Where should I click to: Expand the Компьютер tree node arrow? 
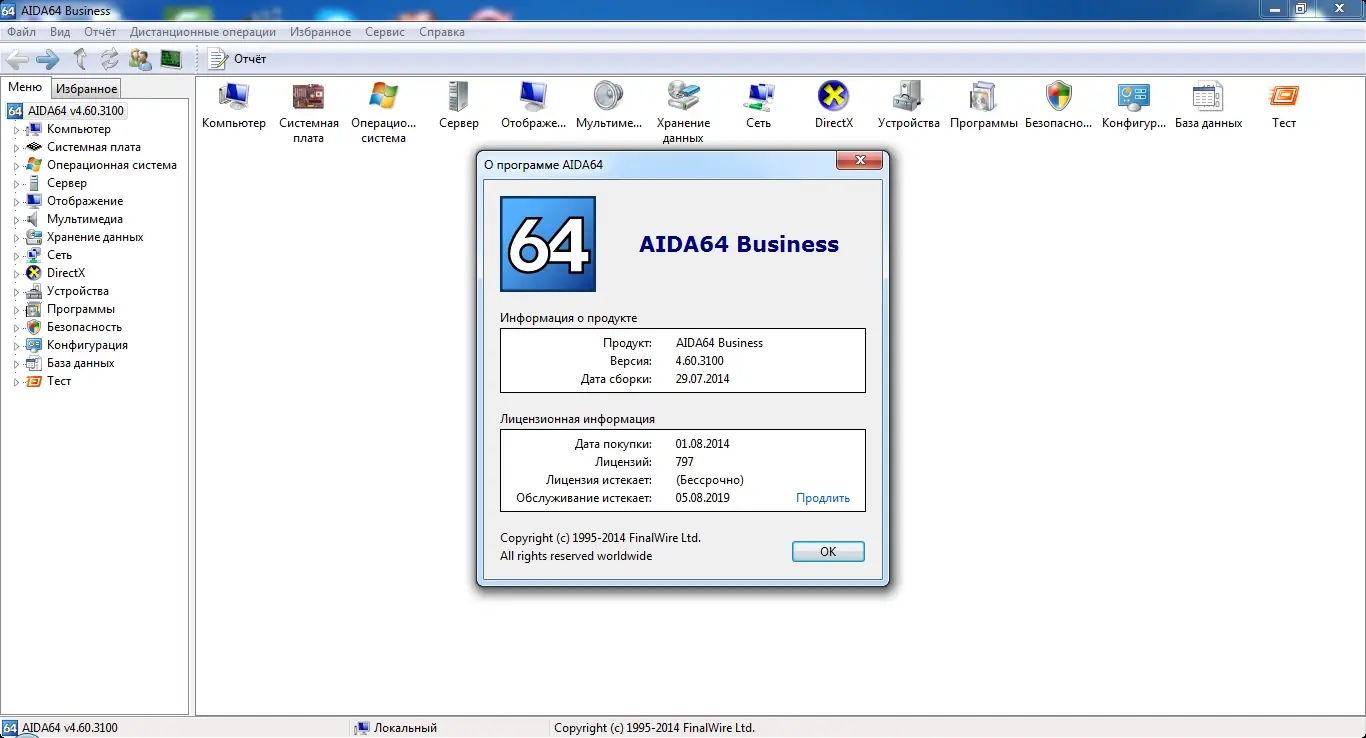coord(16,130)
